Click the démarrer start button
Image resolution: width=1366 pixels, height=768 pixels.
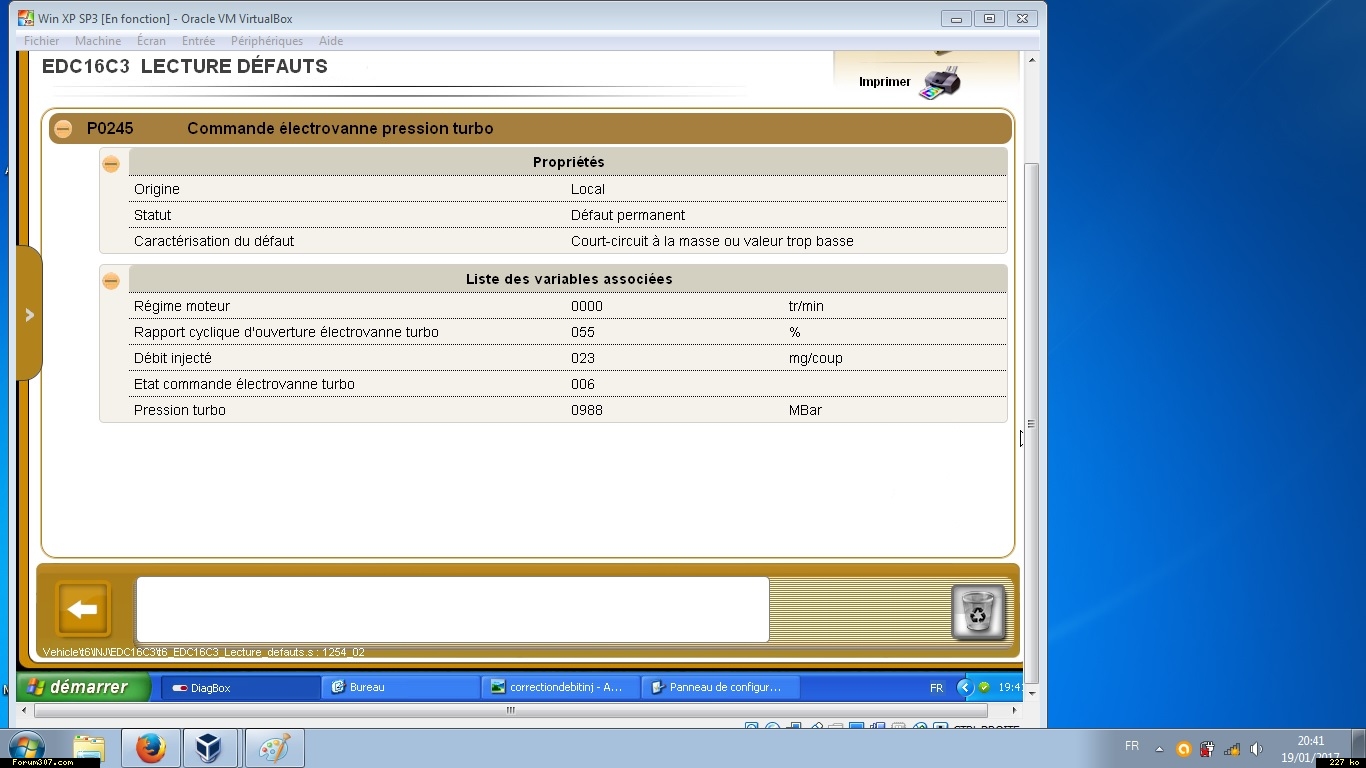[x=84, y=687]
